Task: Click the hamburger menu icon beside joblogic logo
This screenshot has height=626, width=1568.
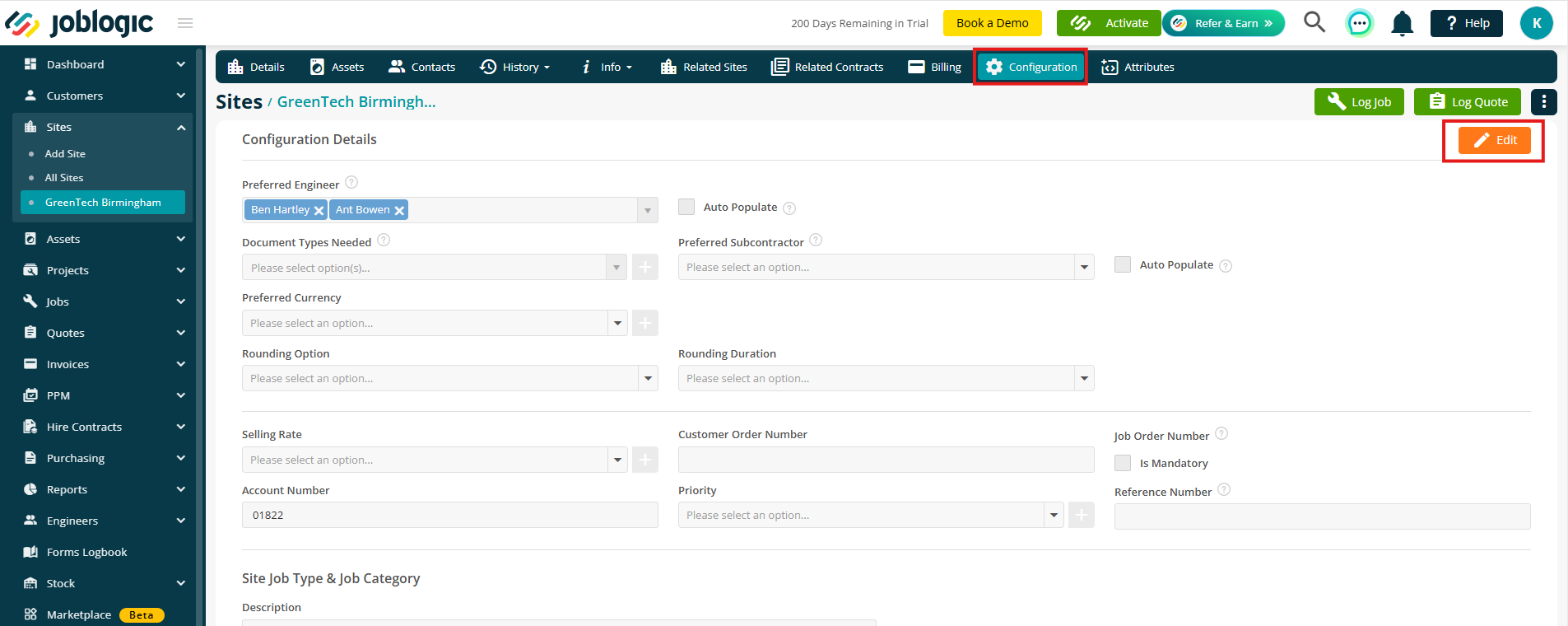Action: (185, 23)
